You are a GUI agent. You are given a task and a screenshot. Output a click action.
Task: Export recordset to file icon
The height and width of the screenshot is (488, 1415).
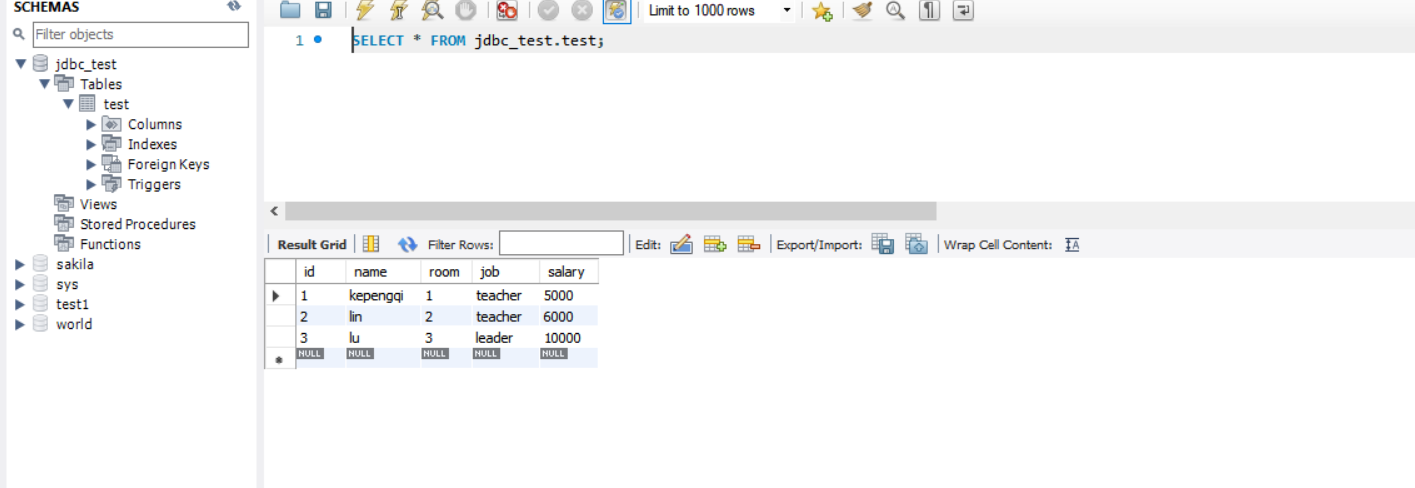883,244
